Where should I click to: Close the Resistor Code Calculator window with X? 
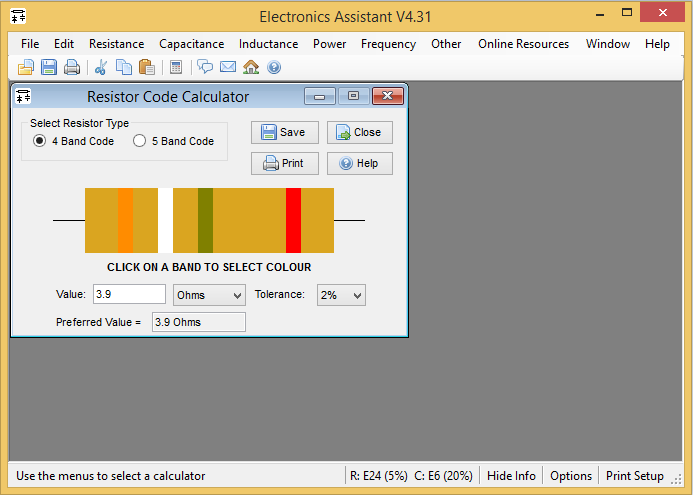(x=388, y=96)
